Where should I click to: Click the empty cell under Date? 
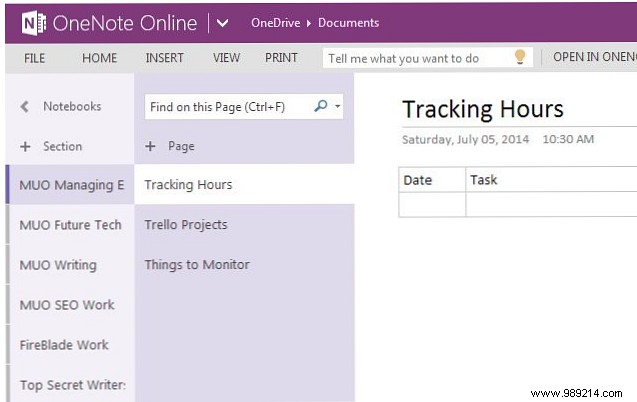(x=432, y=205)
